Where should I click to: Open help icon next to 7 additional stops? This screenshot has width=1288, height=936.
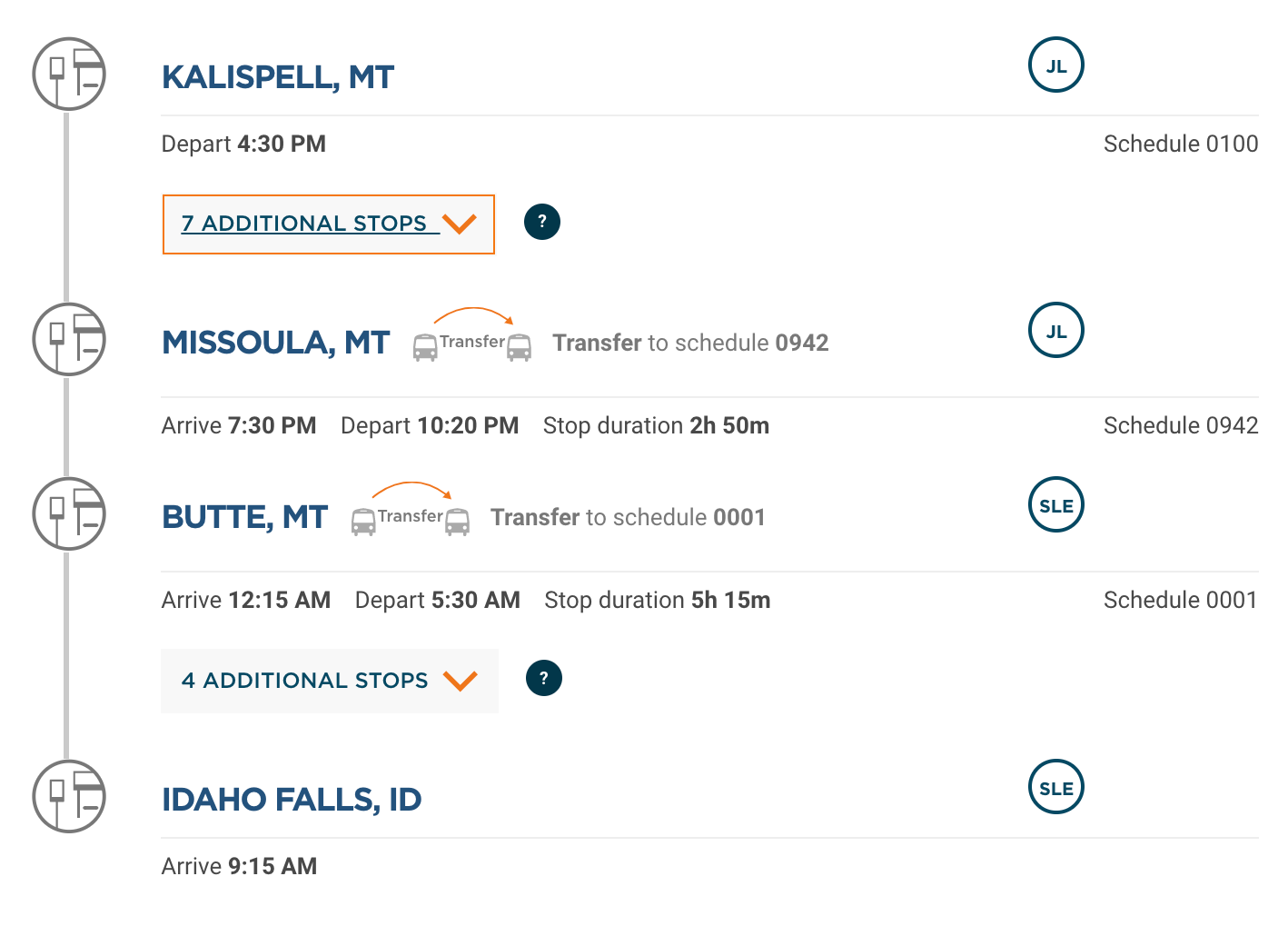click(542, 222)
